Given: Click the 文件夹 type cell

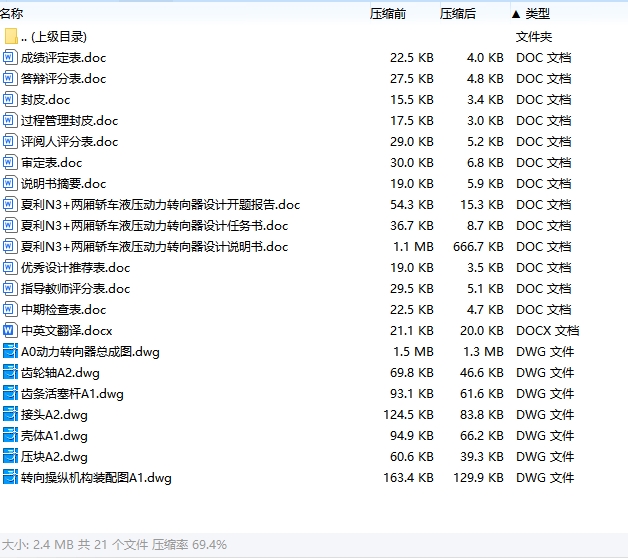Looking at the screenshot, I should [x=534, y=37].
